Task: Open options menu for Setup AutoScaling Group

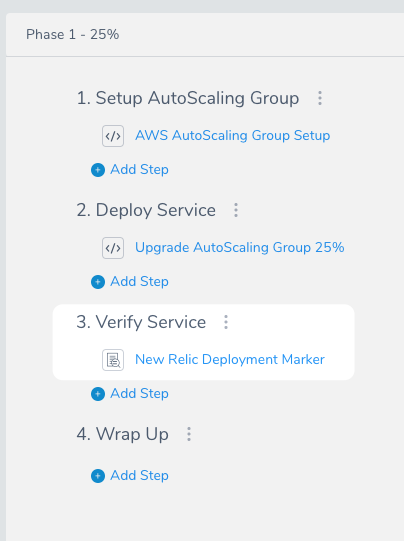Action: point(320,98)
